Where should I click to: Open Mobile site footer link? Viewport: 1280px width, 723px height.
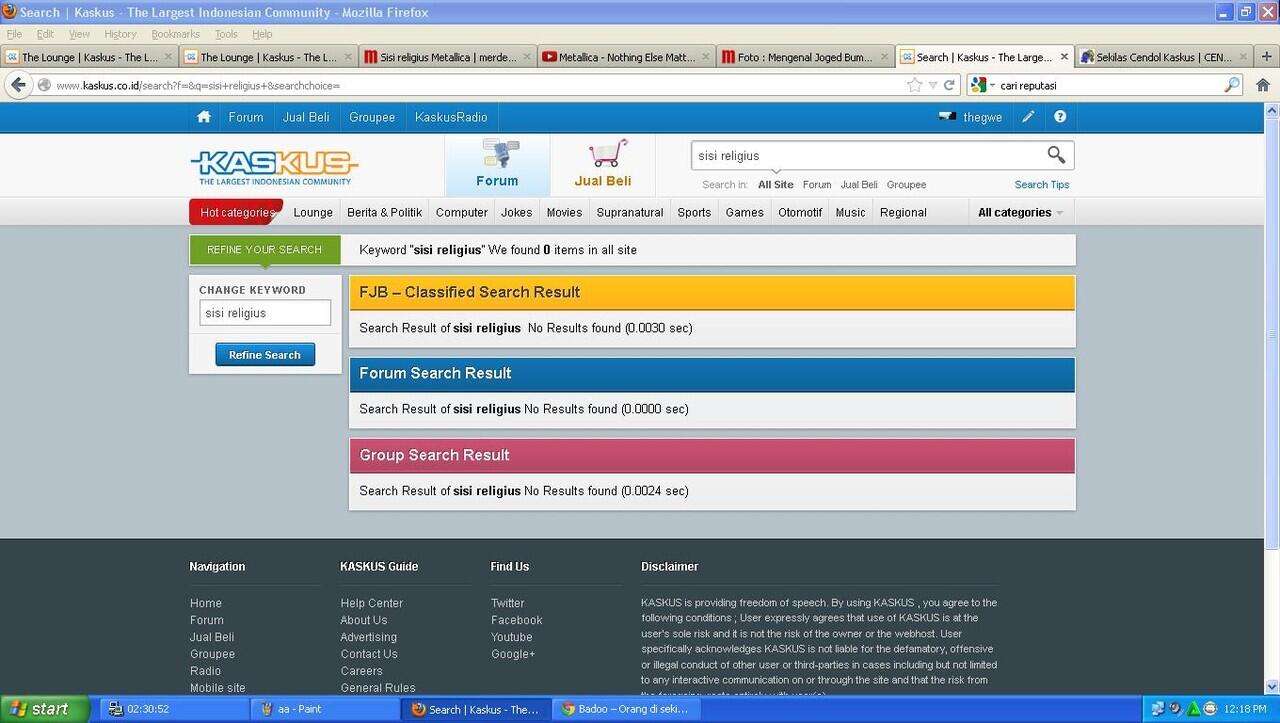click(x=218, y=688)
